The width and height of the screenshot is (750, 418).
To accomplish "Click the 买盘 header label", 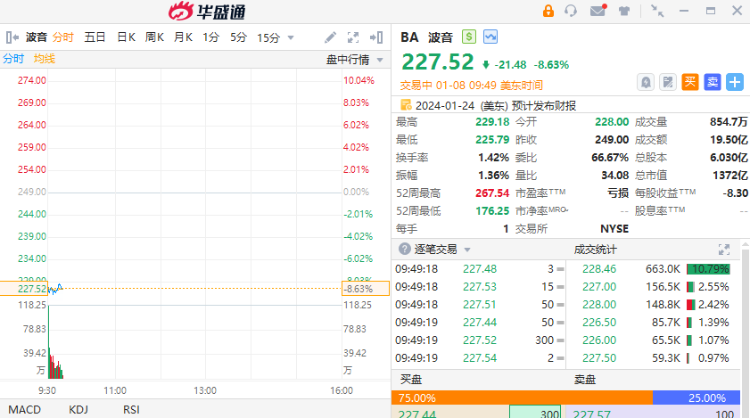I will pyautogui.click(x=411, y=380).
